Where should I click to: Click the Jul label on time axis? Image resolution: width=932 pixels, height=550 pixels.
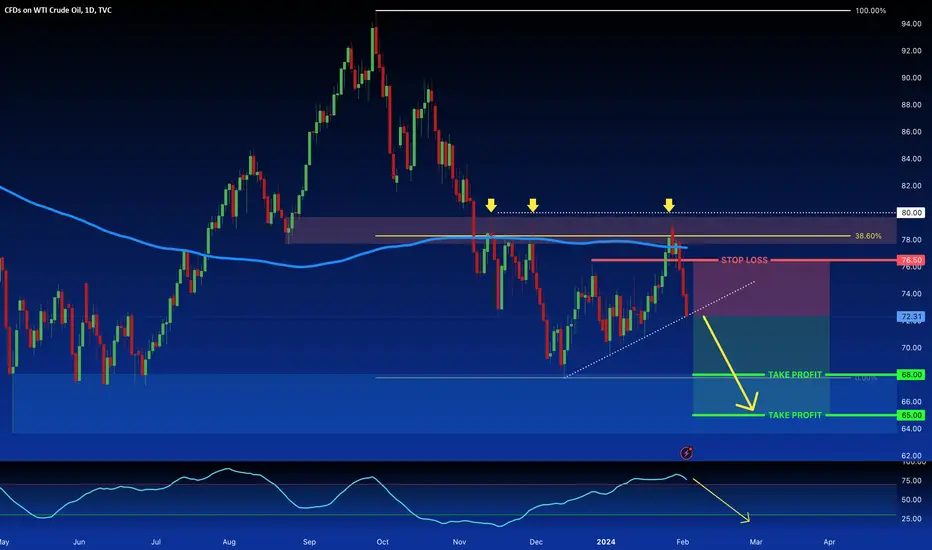point(156,542)
